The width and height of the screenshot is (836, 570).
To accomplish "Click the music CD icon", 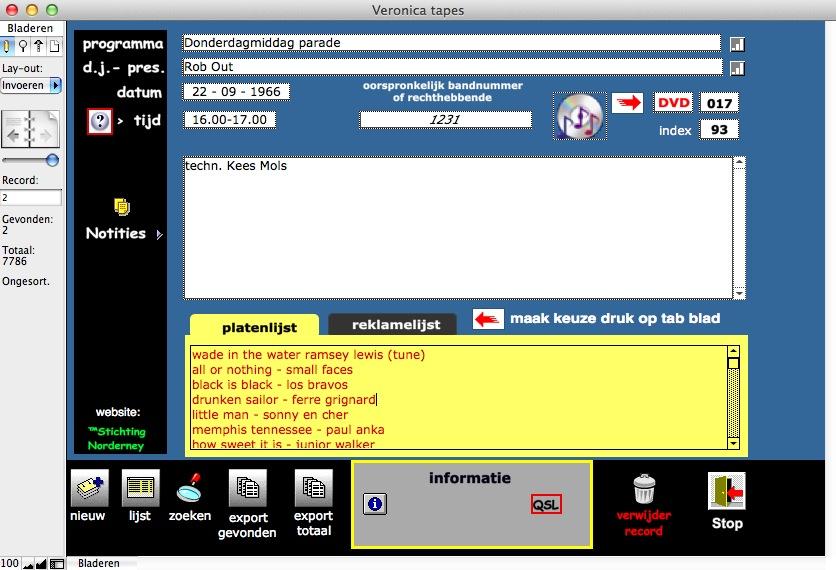I will 579,117.
